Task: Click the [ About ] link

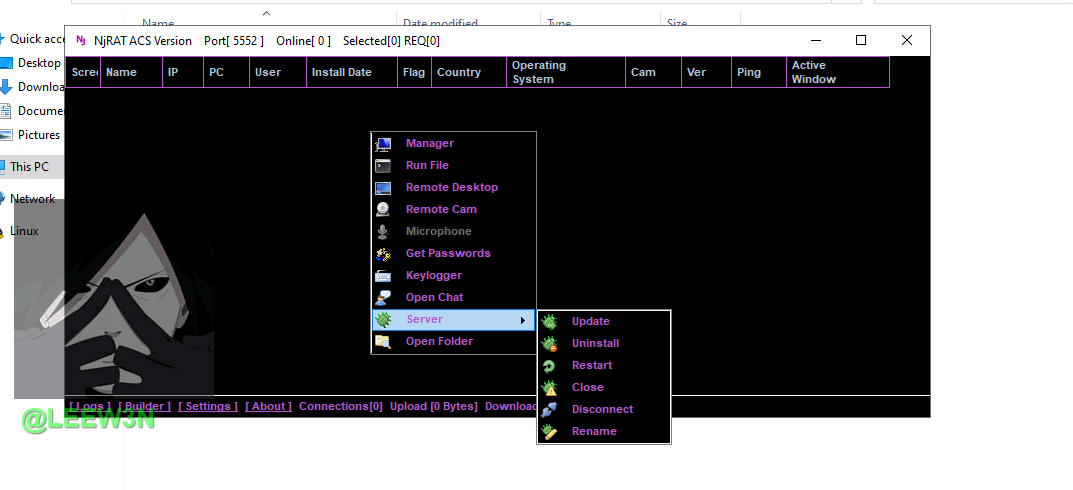Action: click(x=268, y=406)
